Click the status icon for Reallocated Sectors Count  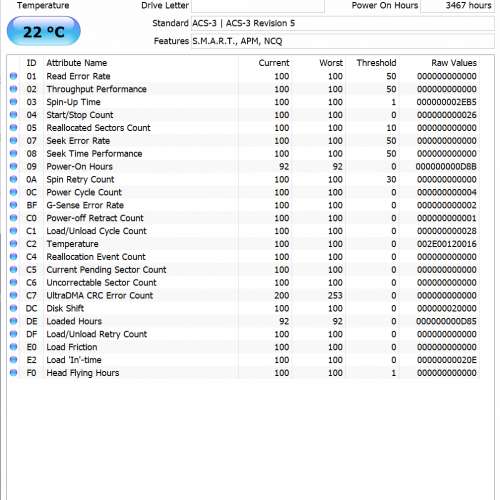13,128
